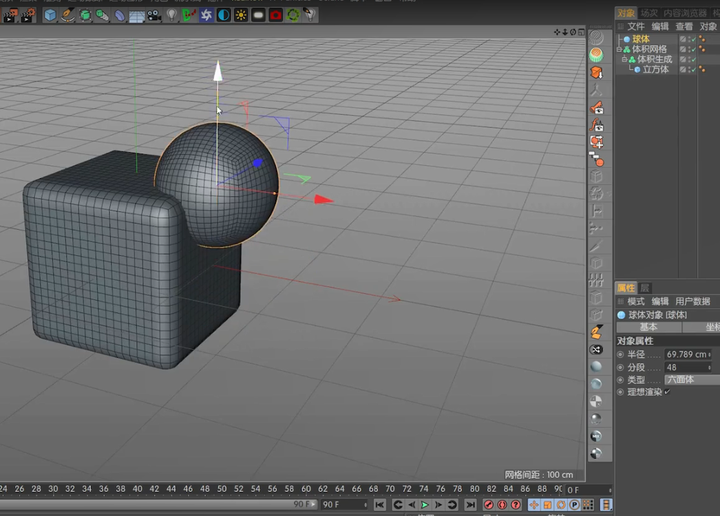
Task: Click the 基本 tab button
Action: (x=648, y=327)
